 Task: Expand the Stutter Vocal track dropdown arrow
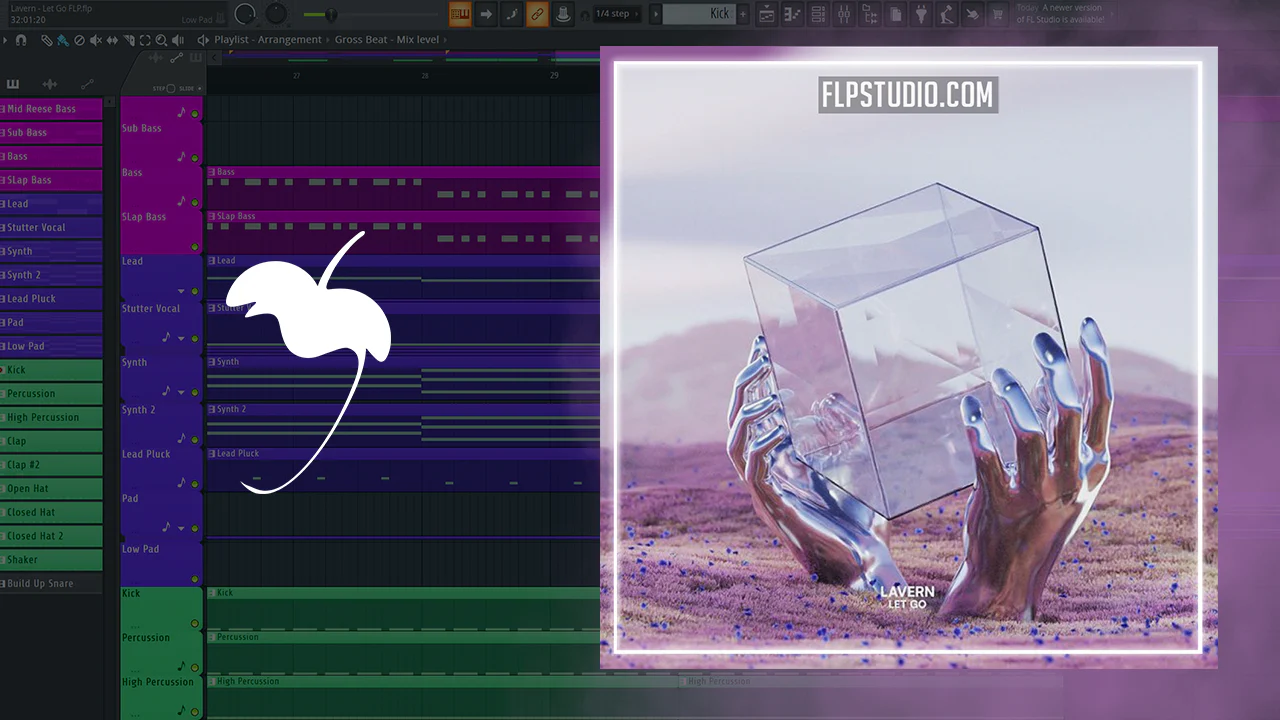(181, 338)
